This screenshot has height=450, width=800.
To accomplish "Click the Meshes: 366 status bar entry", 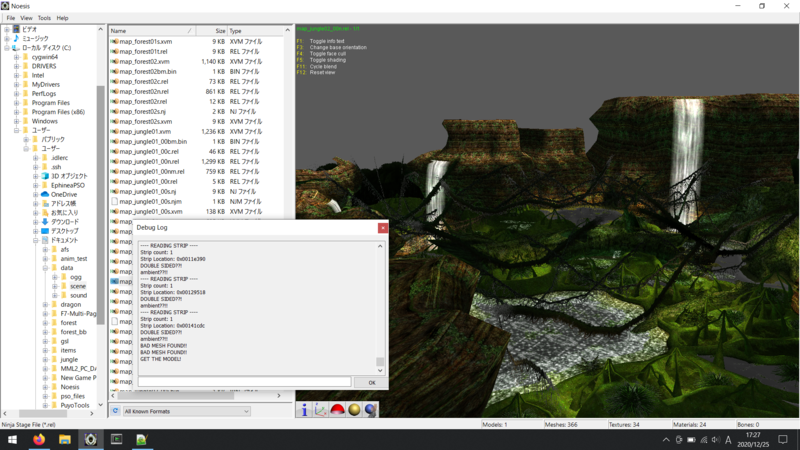I will 561,424.
